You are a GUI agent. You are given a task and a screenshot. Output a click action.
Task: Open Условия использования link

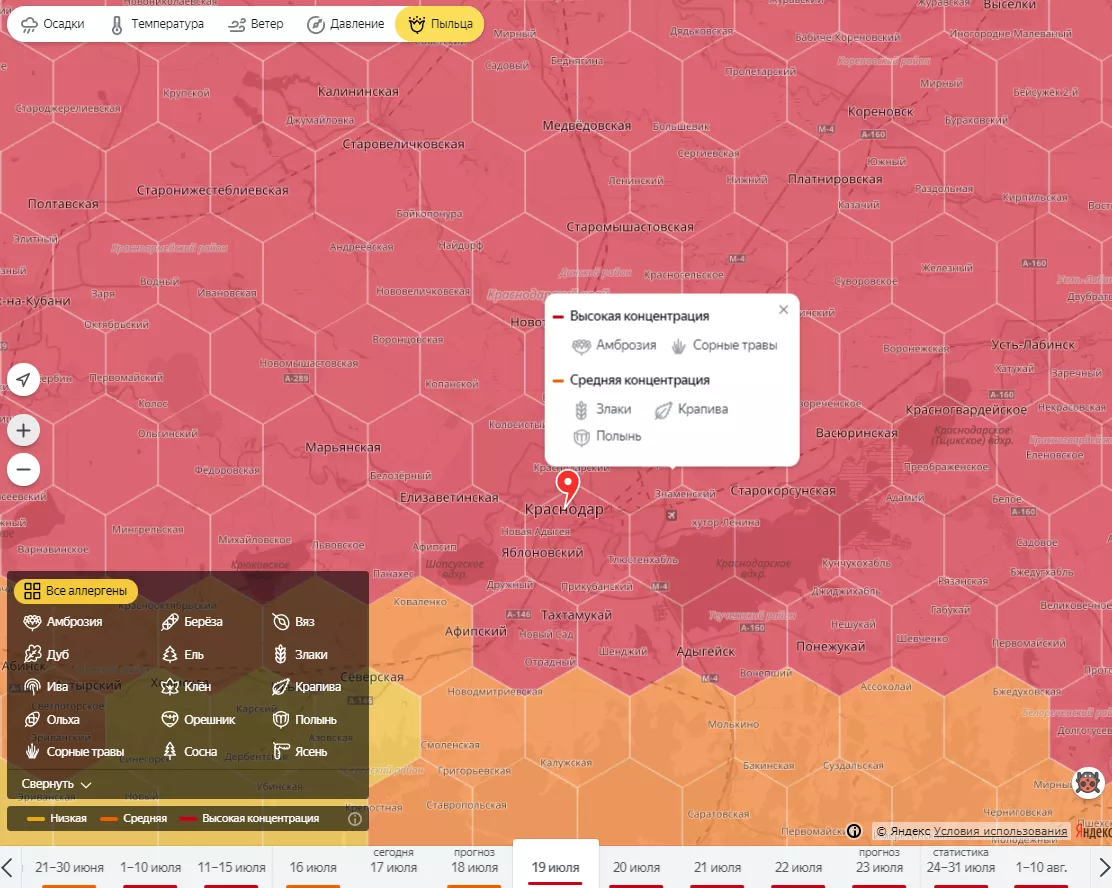point(1000,831)
